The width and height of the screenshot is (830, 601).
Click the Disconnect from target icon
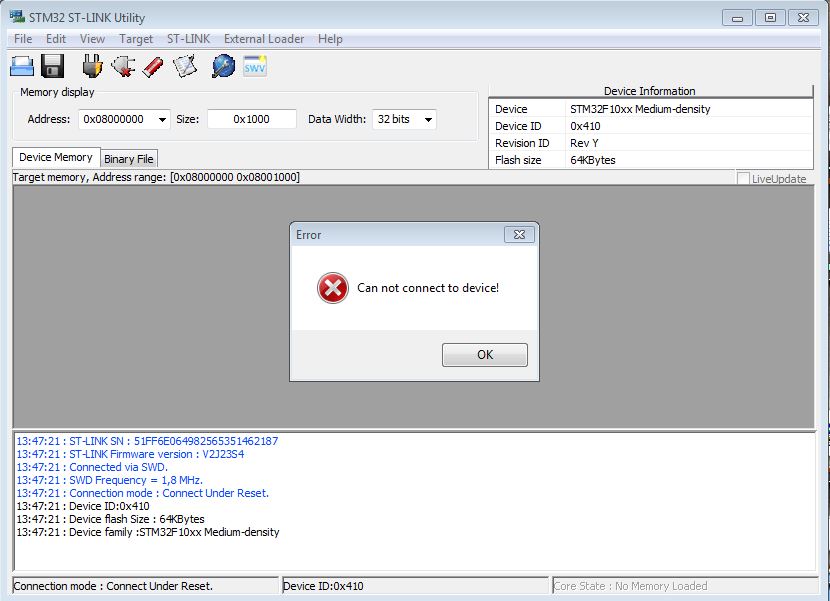123,66
